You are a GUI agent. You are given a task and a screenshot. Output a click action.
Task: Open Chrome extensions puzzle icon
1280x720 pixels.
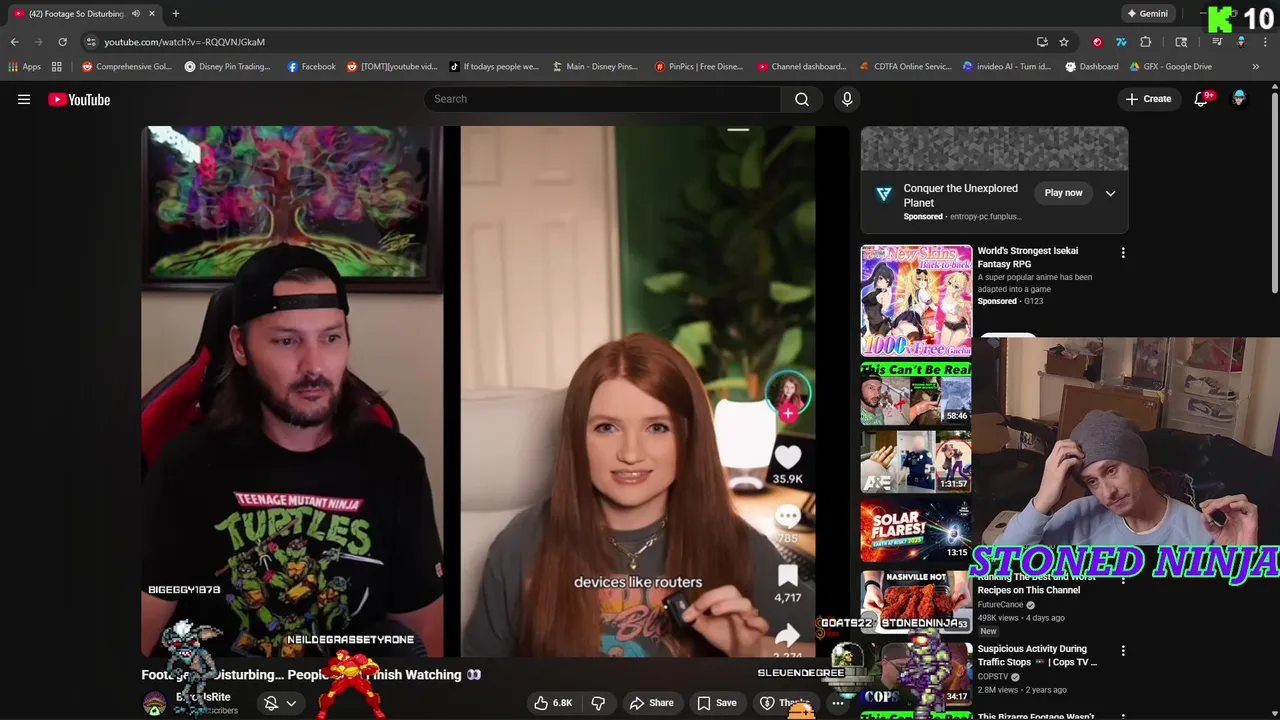[1146, 42]
